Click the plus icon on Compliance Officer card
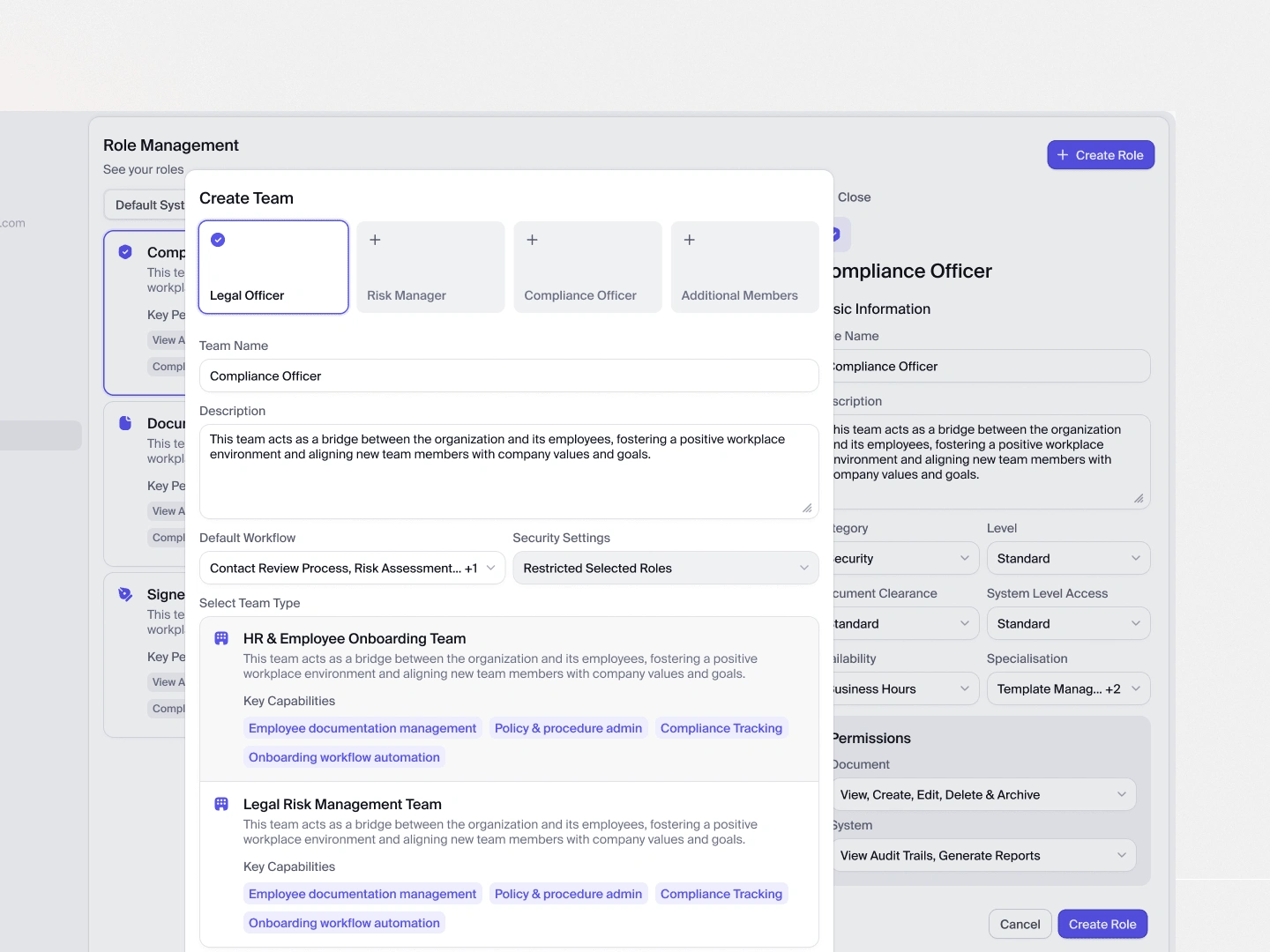 (x=532, y=240)
